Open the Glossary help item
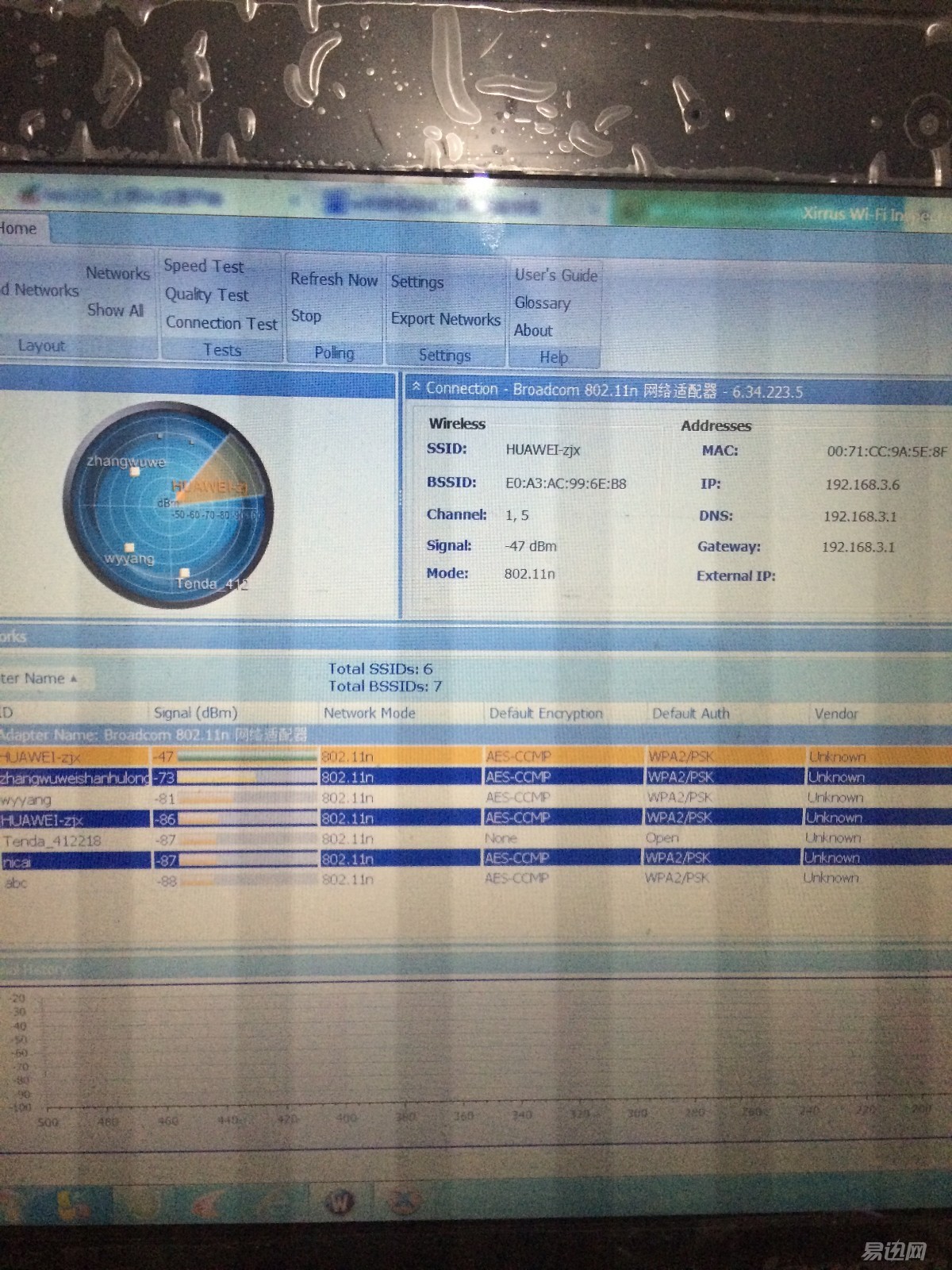 click(542, 303)
